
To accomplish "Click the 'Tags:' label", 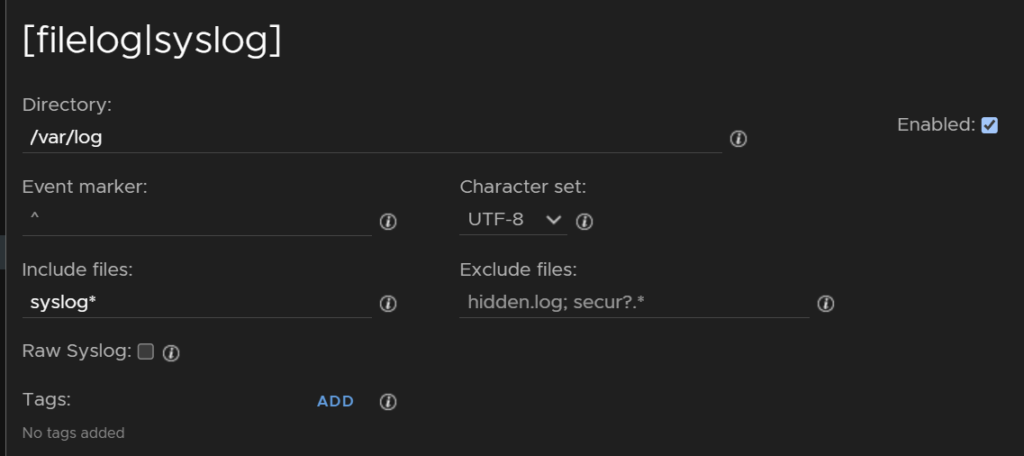I will pos(46,399).
